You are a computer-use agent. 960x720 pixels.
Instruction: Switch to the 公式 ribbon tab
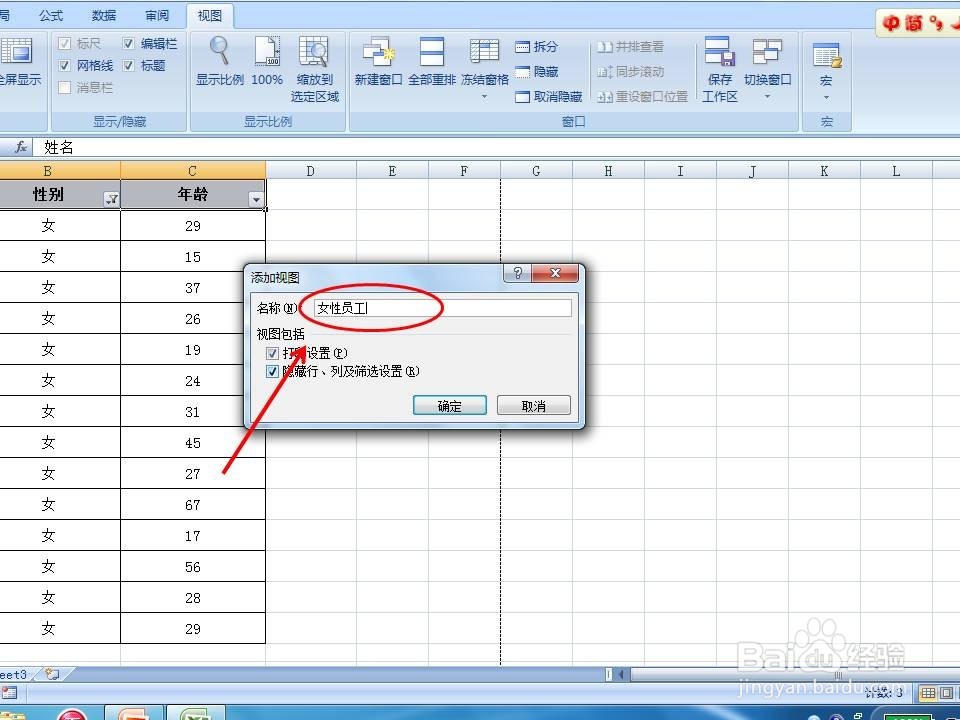click(51, 15)
